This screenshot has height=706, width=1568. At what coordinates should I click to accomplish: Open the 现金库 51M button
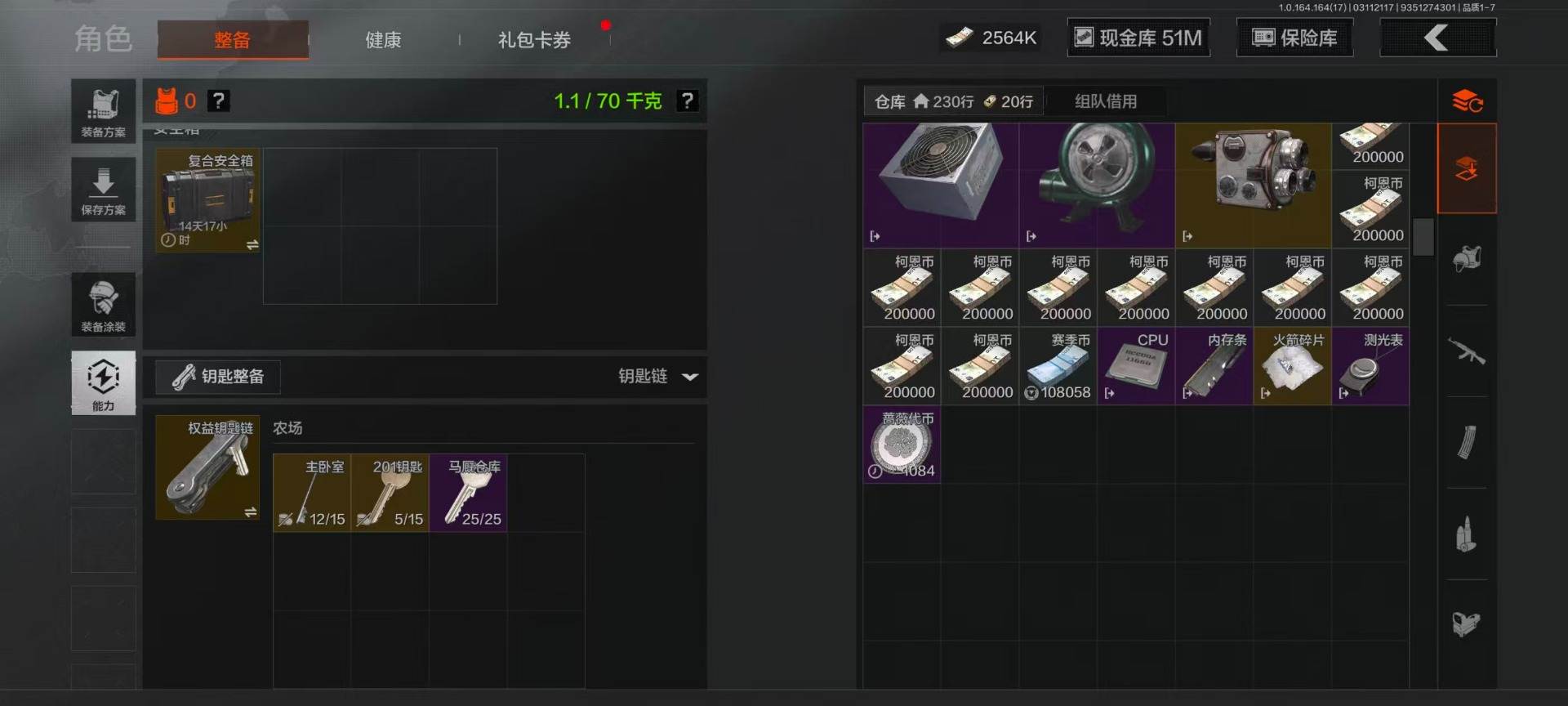pyautogui.click(x=1138, y=38)
